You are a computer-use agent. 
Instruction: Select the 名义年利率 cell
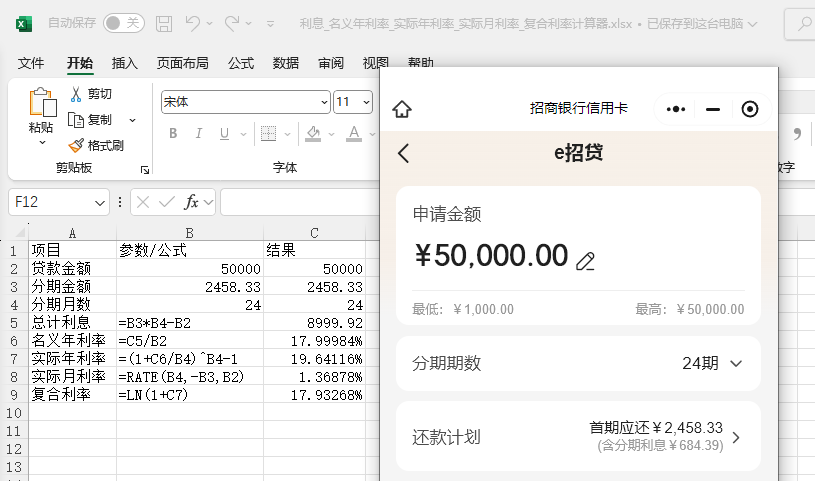[72, 341]
